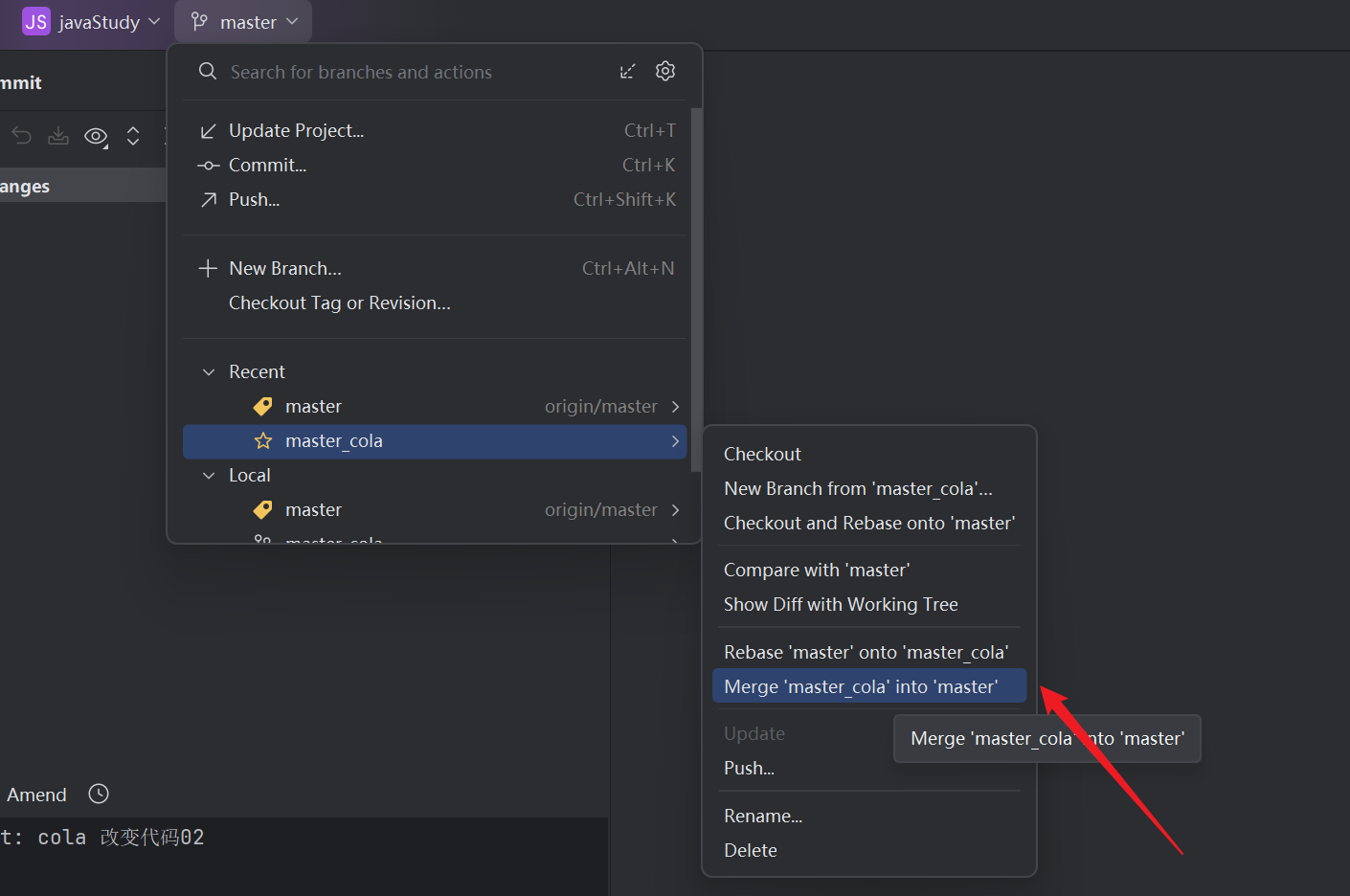This screenshot has width=1350, height=896.
Task: Click the Push arrow icon
Action: coord(208,199)
